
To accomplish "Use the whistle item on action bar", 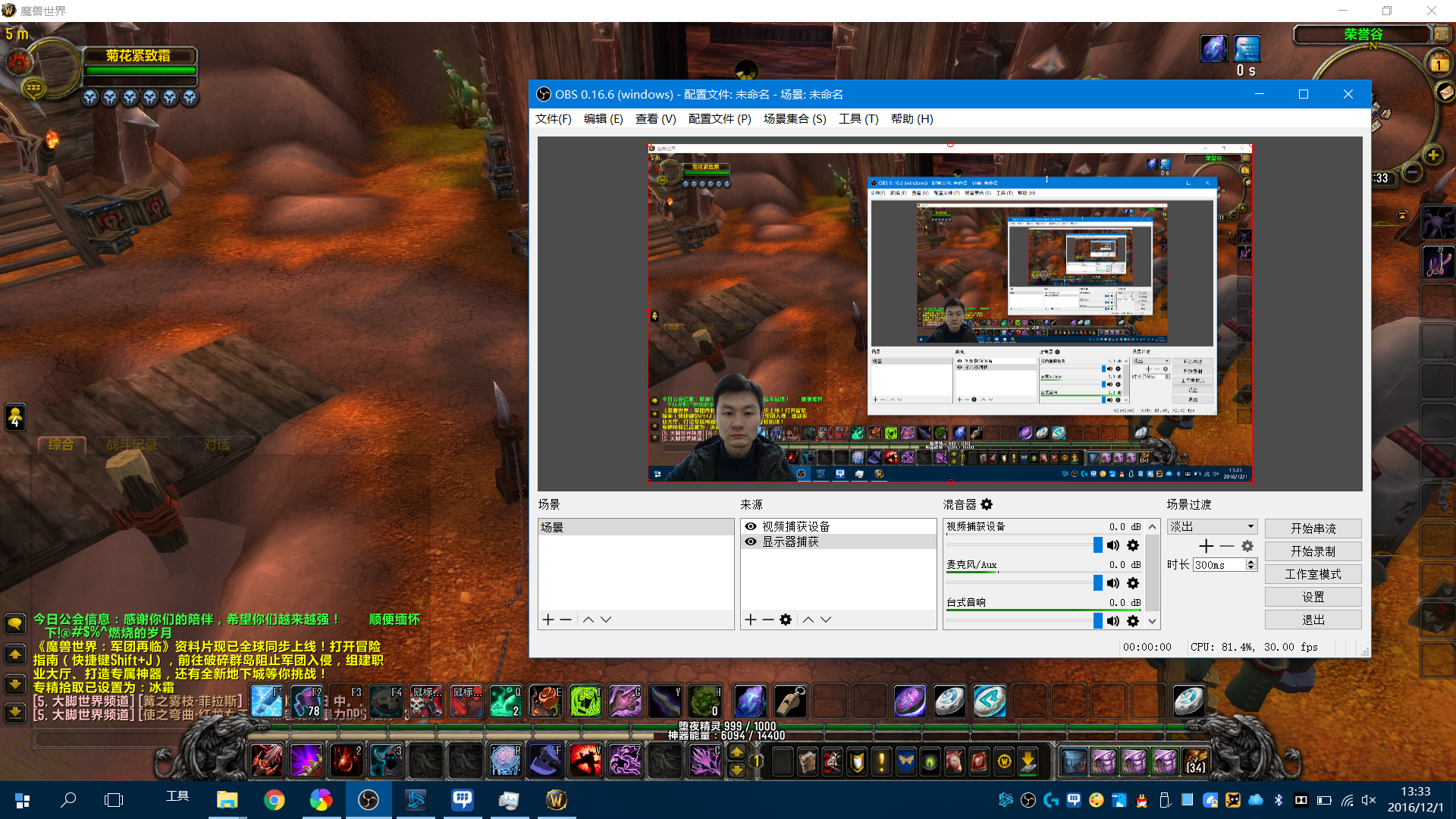I will pyautogui.click(x=789, y=702).
